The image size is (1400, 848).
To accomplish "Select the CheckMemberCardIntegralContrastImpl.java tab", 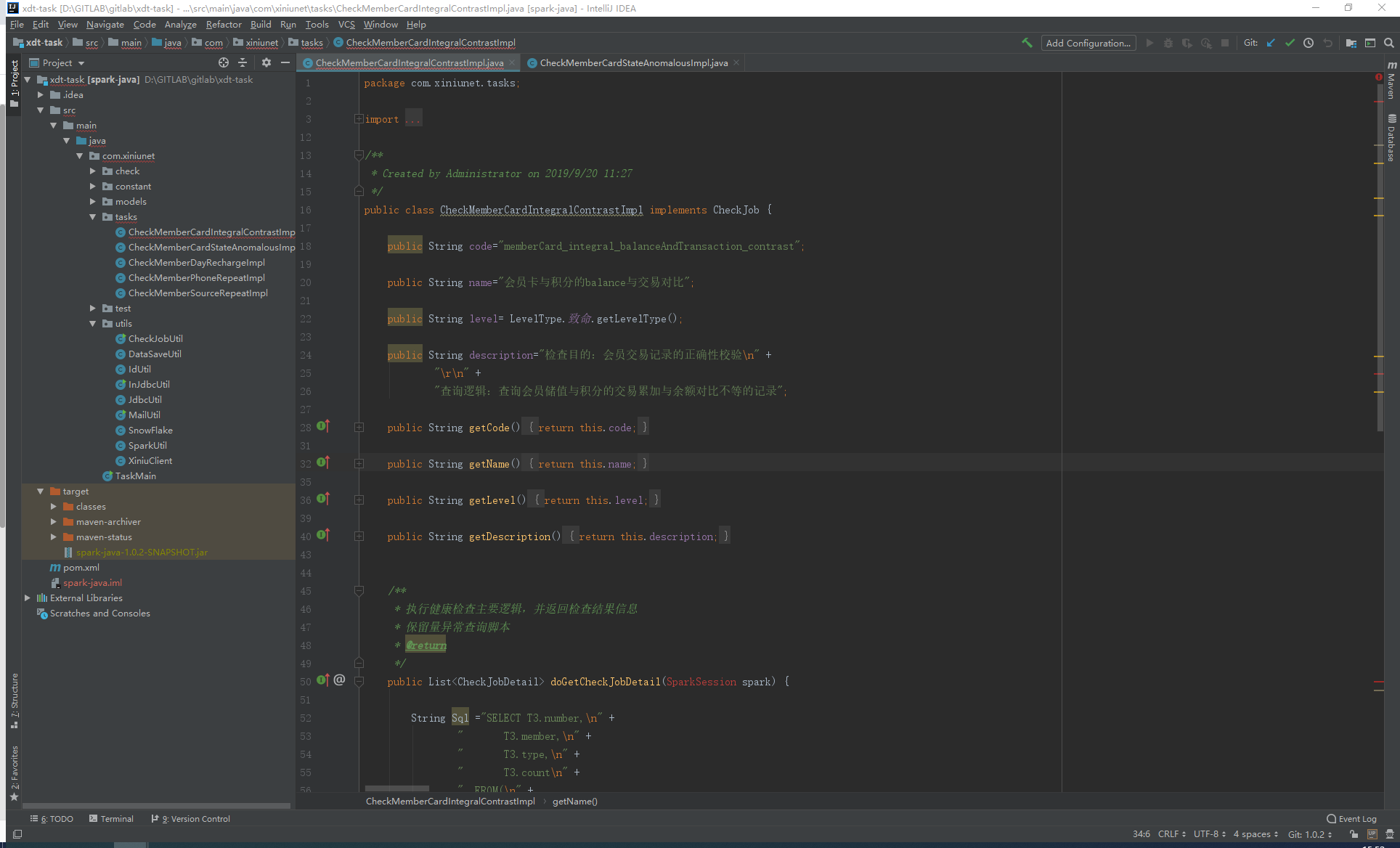I will [410, 63].
